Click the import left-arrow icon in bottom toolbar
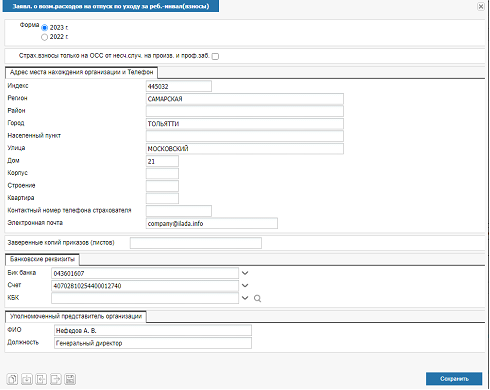 [x=41, y=379]
